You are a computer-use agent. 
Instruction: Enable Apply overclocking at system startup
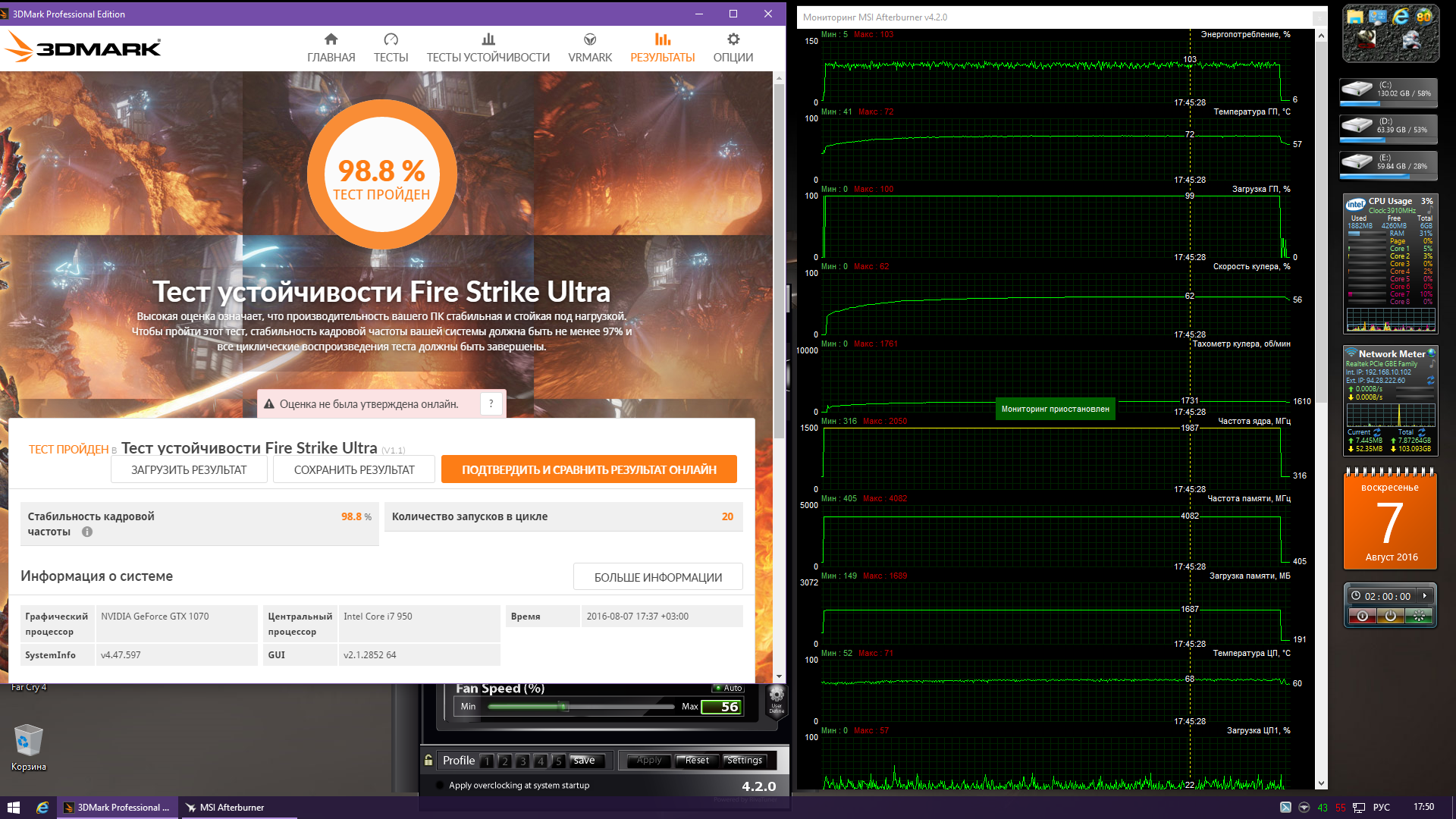click(x=440, y=786)
